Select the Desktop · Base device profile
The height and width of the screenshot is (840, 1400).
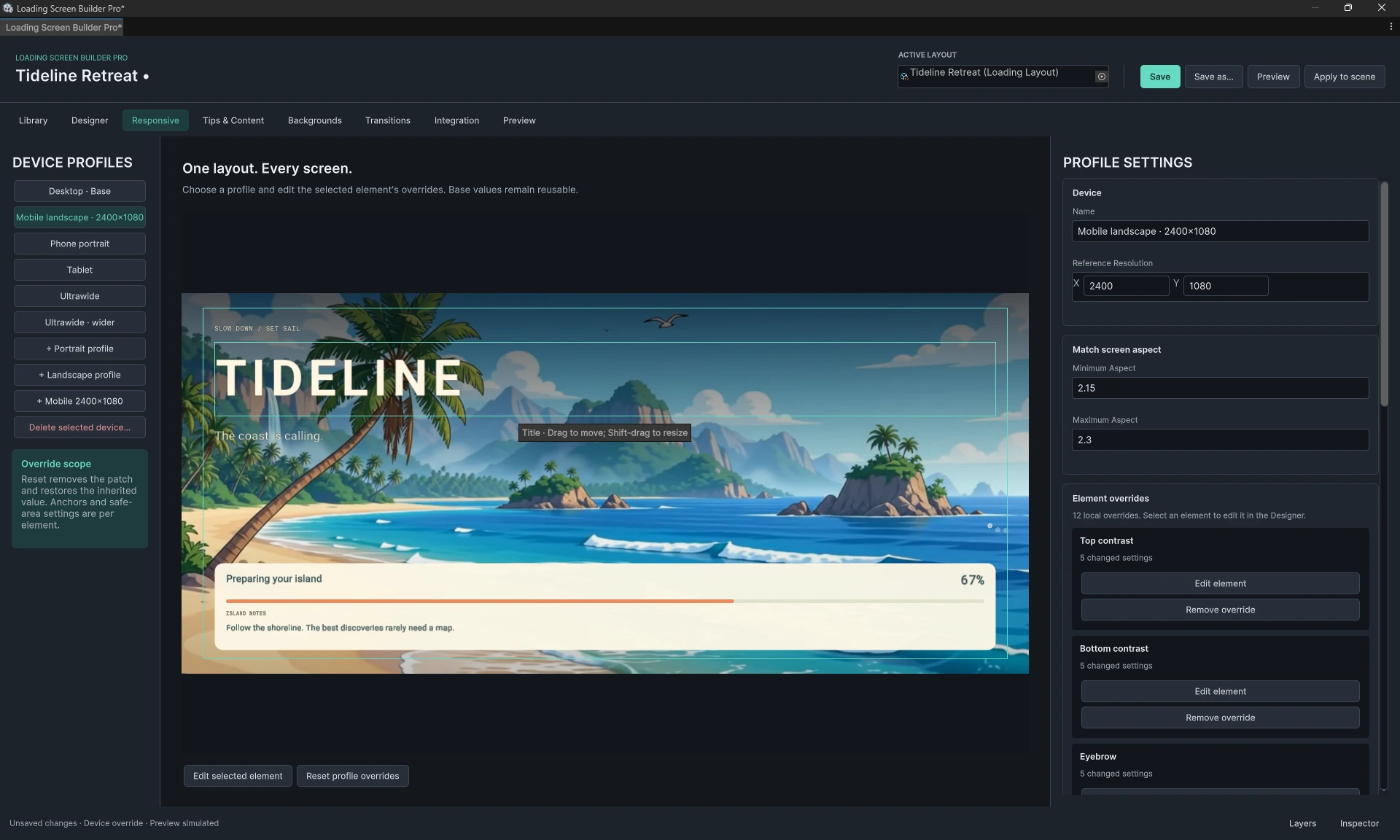pyautogui.click(x=79, y=191)
